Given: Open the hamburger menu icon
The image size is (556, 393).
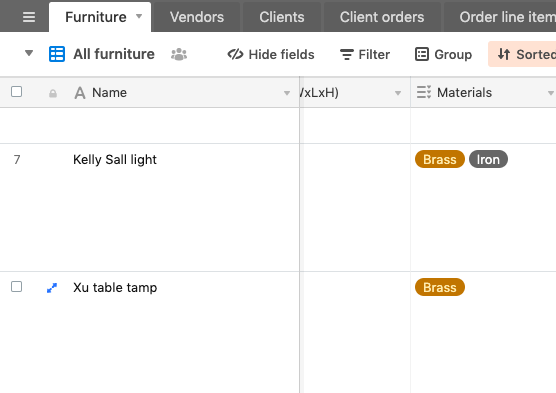Looking at the screenshot, I should [29, 17].
